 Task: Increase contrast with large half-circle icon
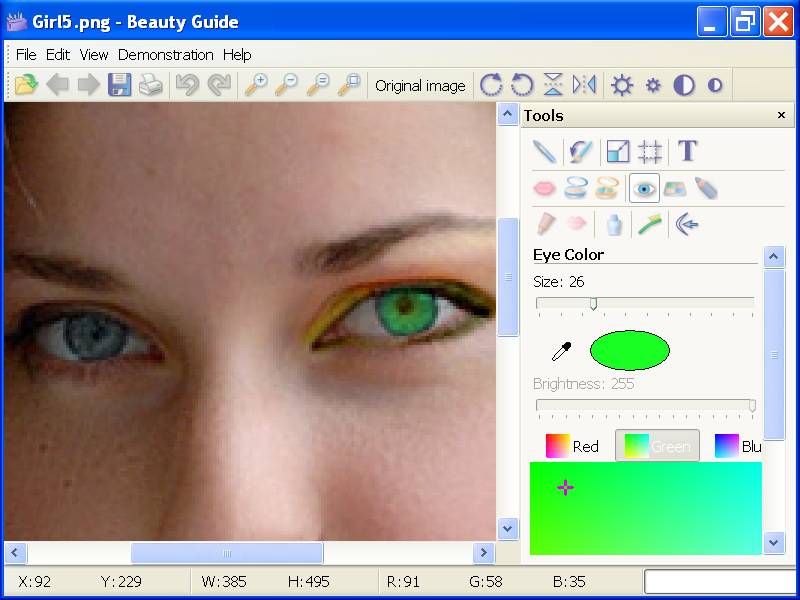[x=684, y=85]
